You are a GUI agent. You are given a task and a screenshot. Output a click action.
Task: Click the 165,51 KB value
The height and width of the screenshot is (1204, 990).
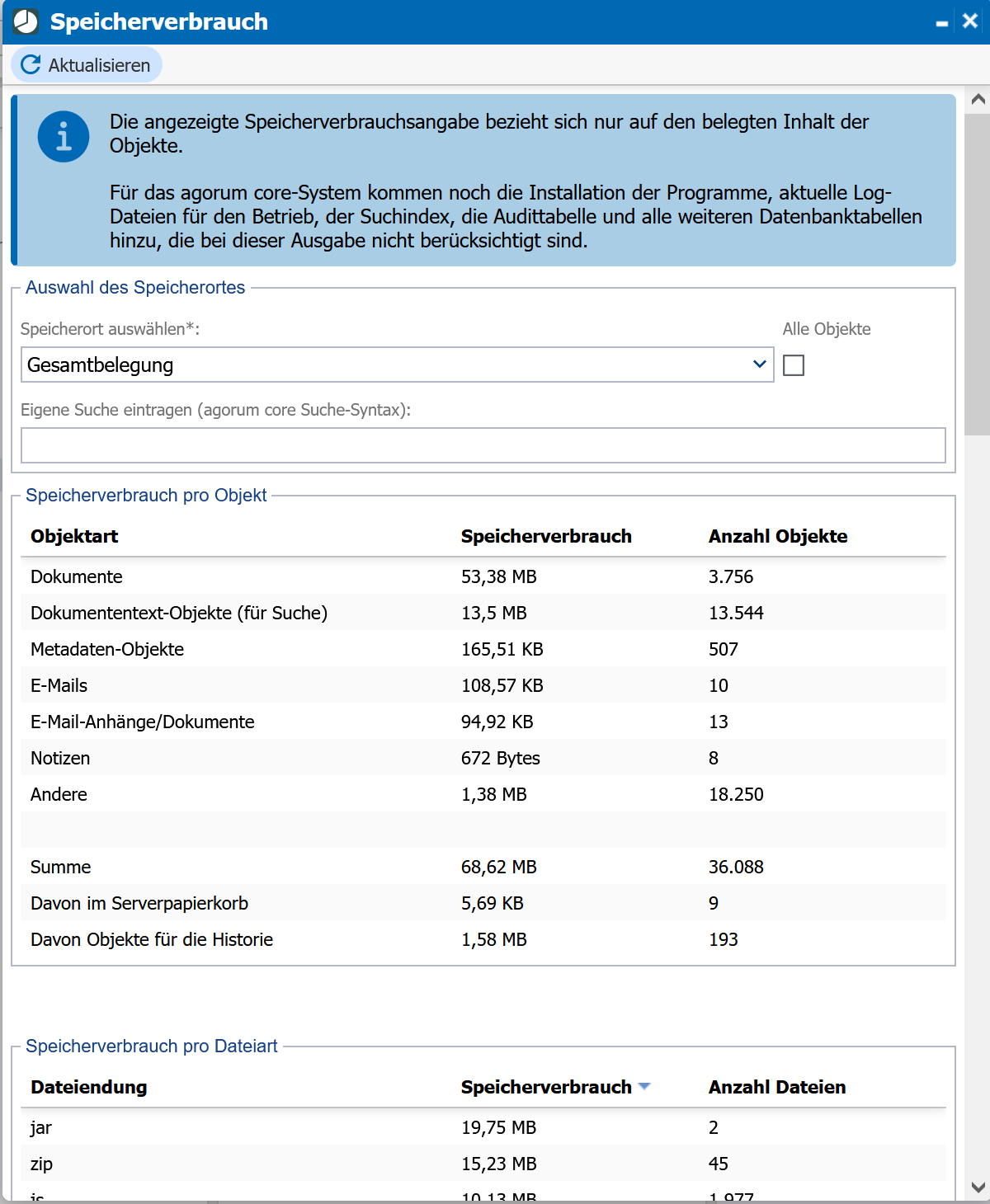[502, 649]
